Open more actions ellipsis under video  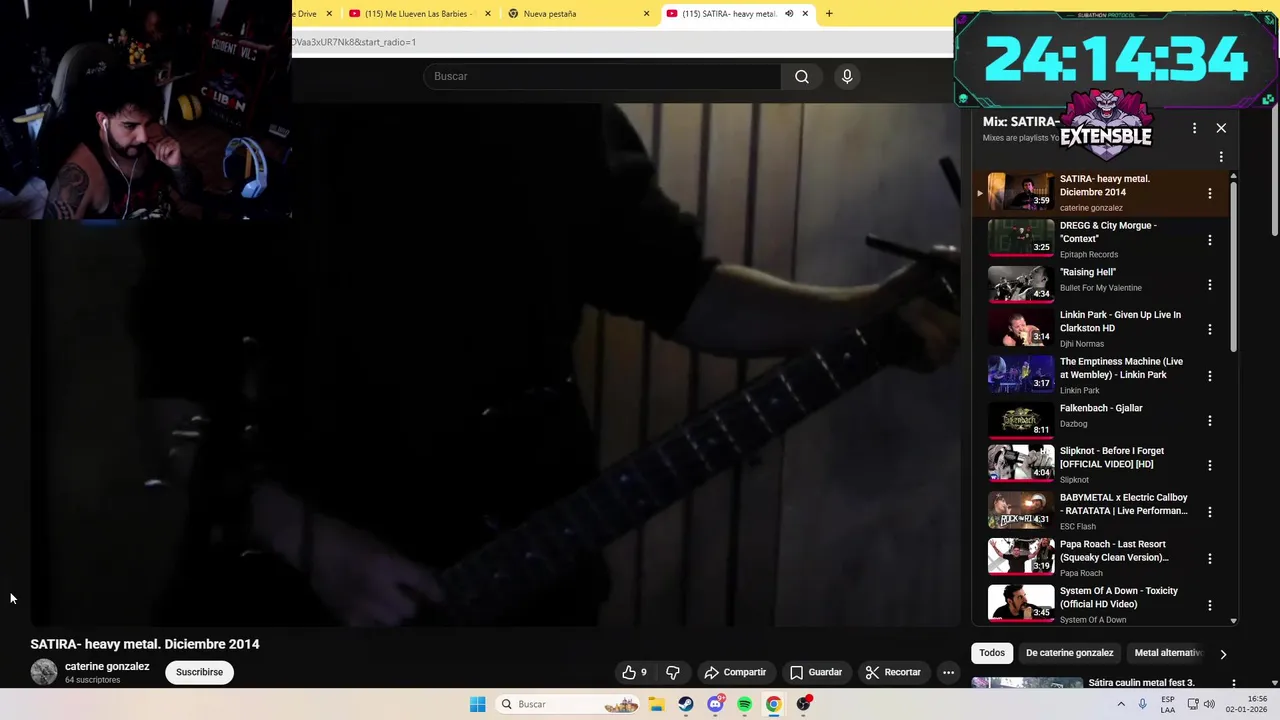pyautogui.click(x=949, y=672)
